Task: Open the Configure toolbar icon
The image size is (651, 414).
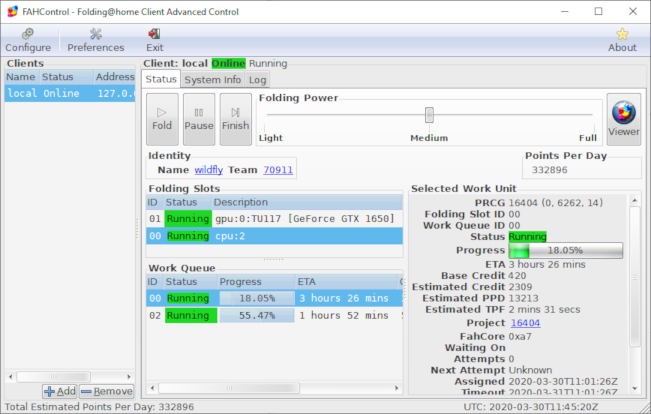Action: click(x=28, y=40)
